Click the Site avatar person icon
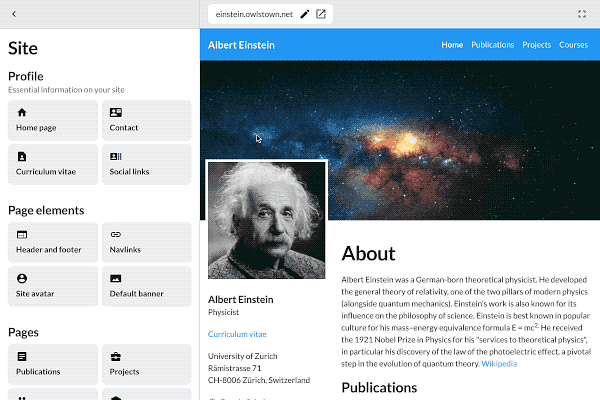This screenshot has height=400, width=600. pyautogui.click(x=22, y=278)
